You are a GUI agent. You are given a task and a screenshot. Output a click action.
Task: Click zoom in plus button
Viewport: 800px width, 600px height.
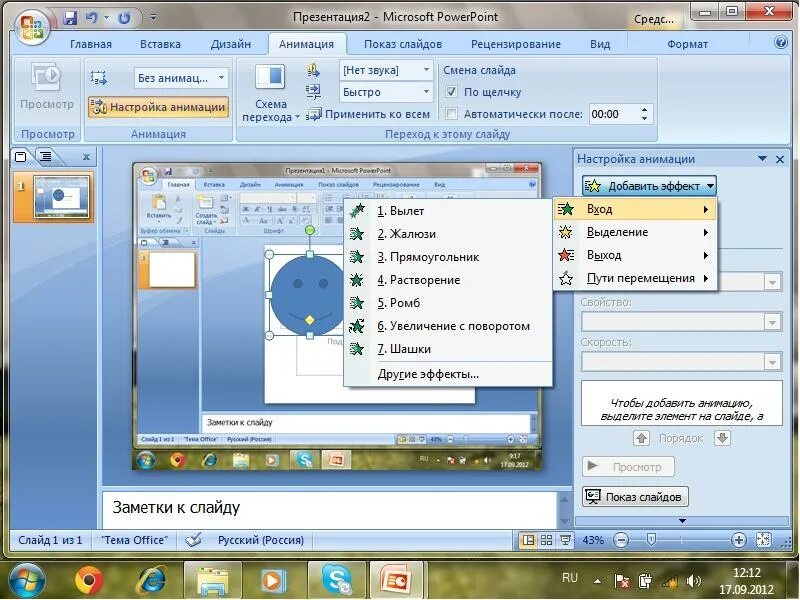coord(739,540)
